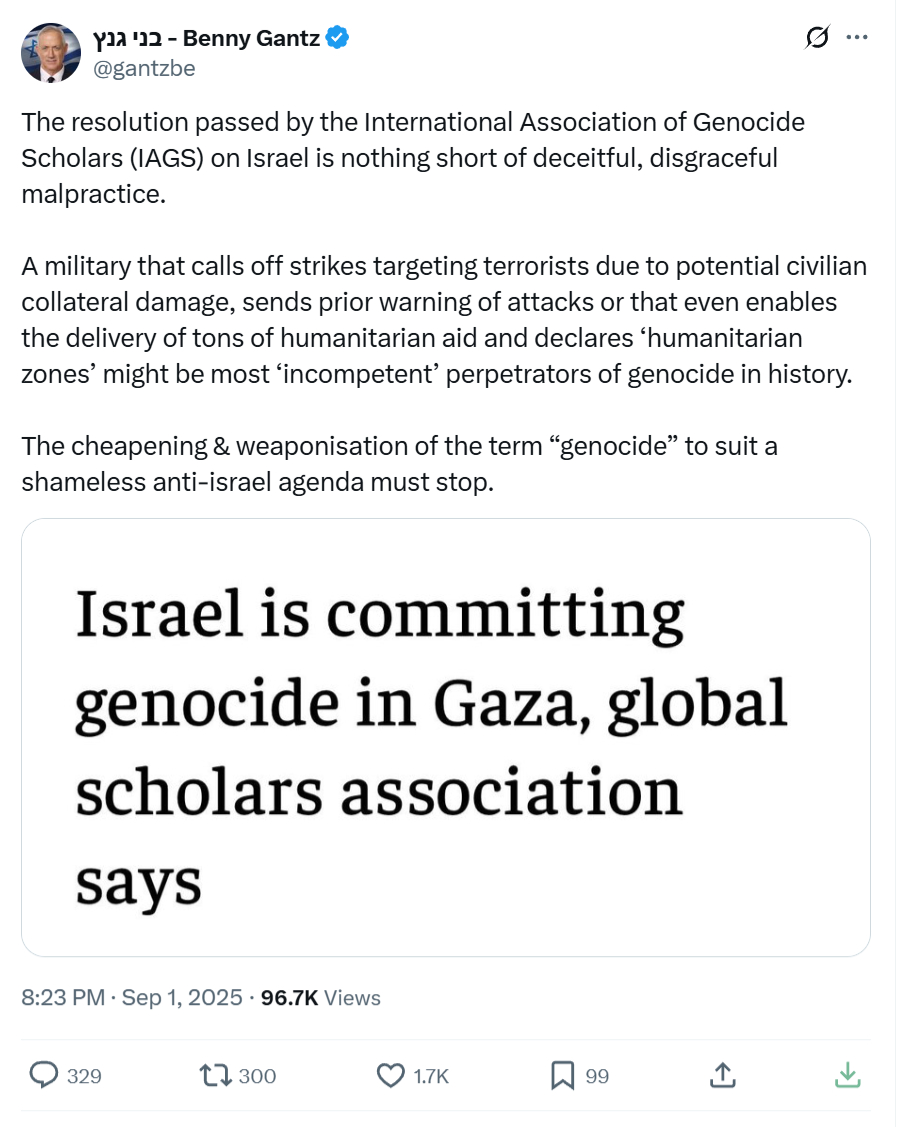Click the green download icon

[x=847, y=1075]
